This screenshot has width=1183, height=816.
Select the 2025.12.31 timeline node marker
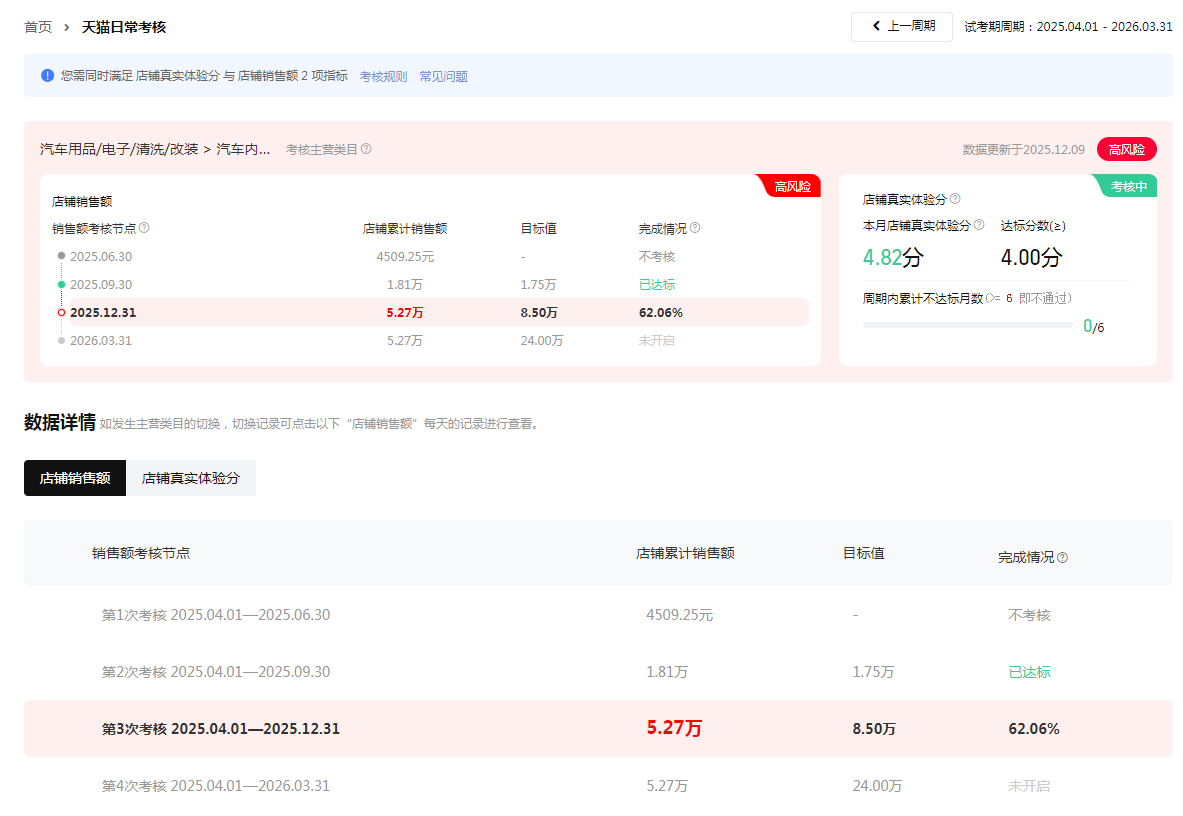pos(61,312)
